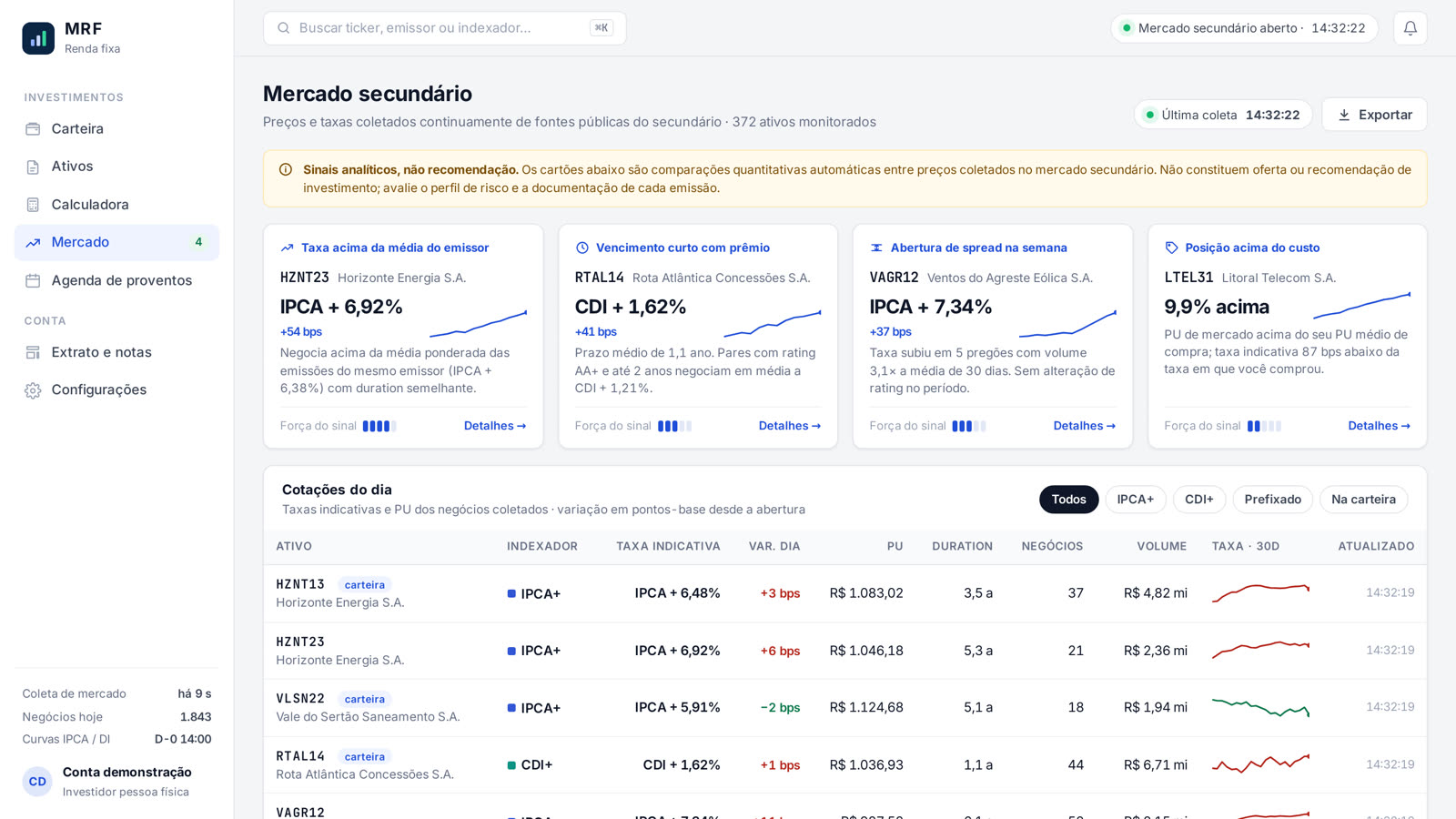Click the HZNT13 ticker row
The height and width of the screenshot is (819, 1456).
click(x=845, y=593)
